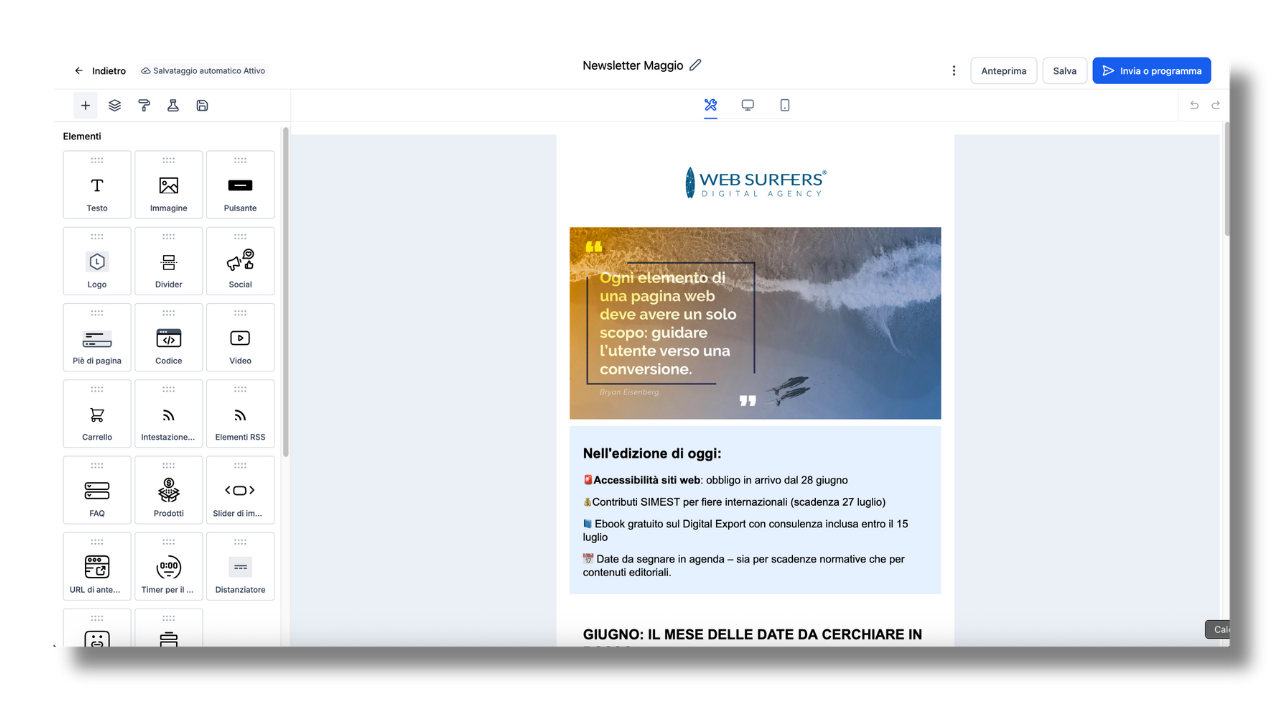The height and width of the screenshot is (720, 1280).
Task: Open the add elements plus tab
Action: [86, 105]
